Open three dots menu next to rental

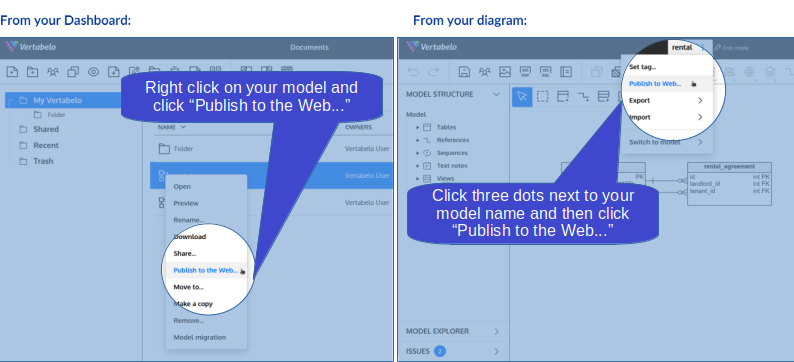pos(702,47)
